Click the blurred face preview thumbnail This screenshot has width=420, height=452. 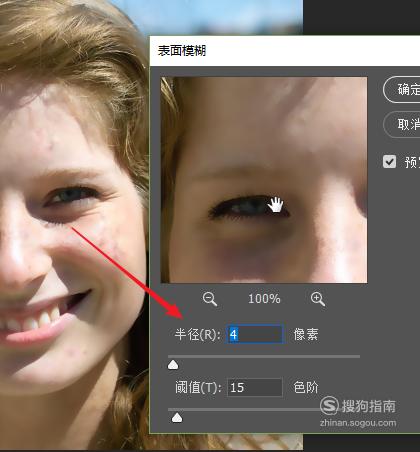tap(264, 180)
